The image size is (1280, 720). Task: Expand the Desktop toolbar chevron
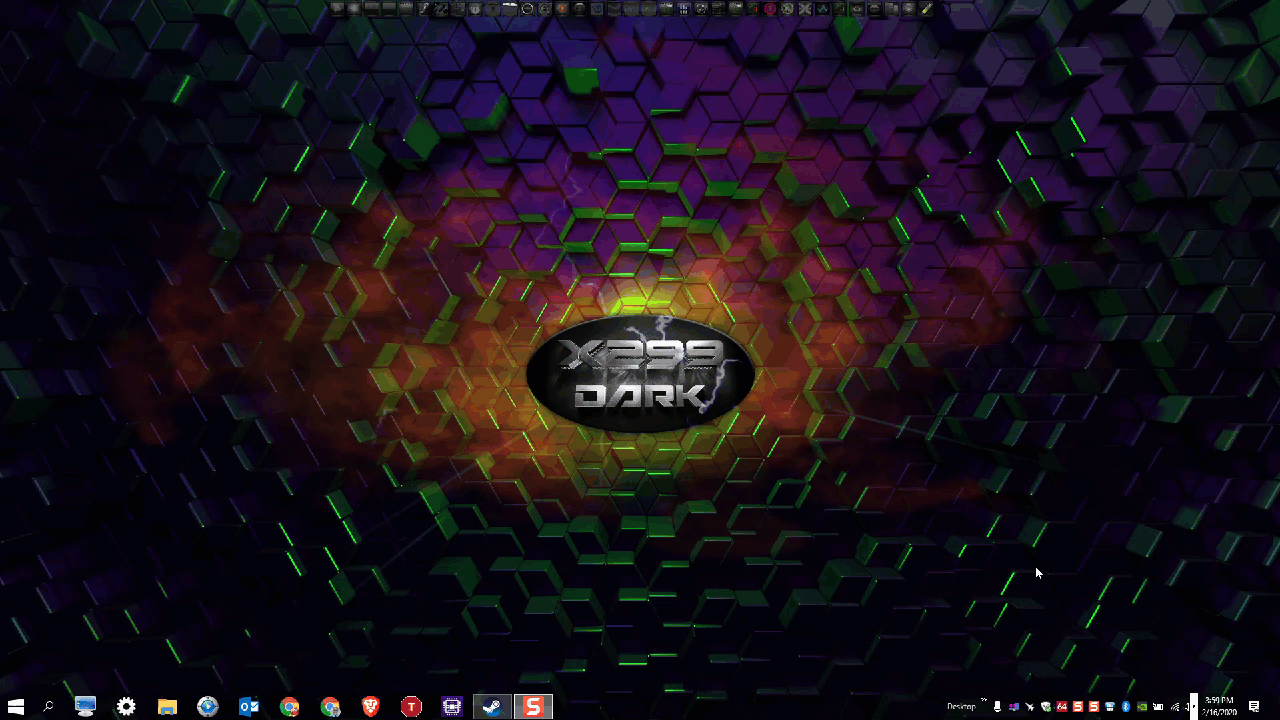pos(984,702)
